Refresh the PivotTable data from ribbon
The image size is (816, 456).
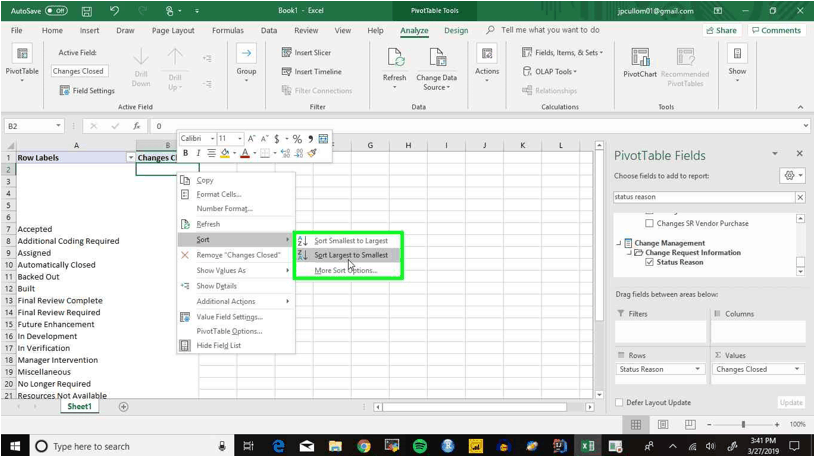(394, 68)
